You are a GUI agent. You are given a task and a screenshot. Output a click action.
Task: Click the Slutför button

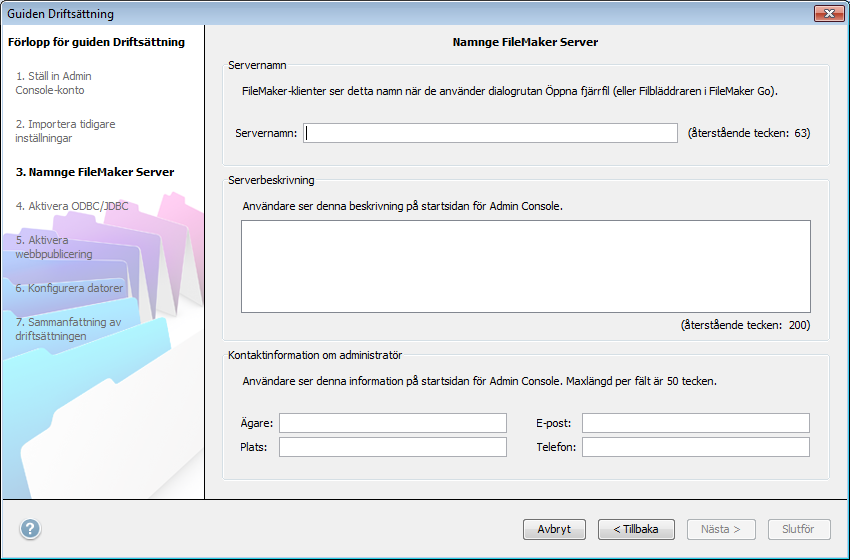pyautogui.click(x=799, y=529)
